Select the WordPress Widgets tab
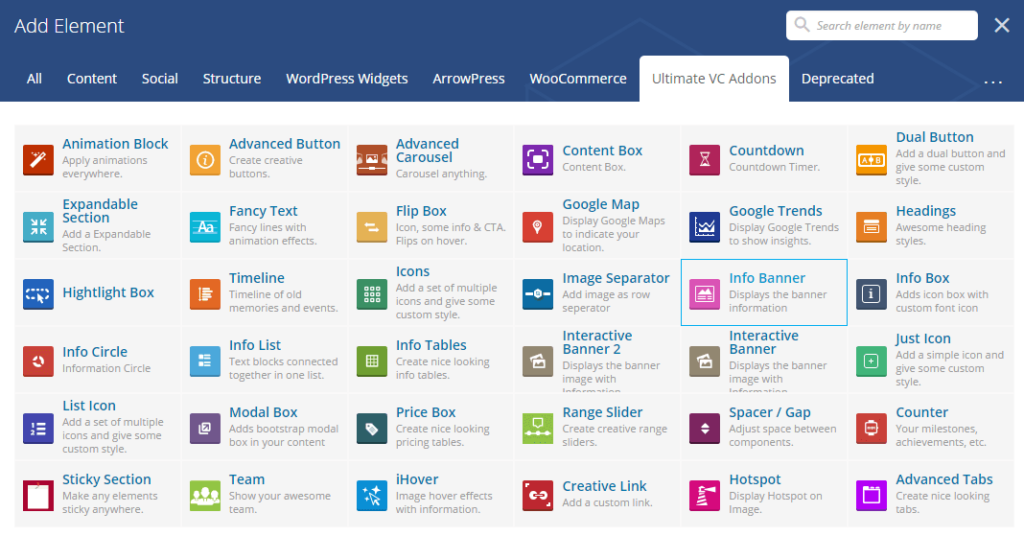 tap(347, 79)
